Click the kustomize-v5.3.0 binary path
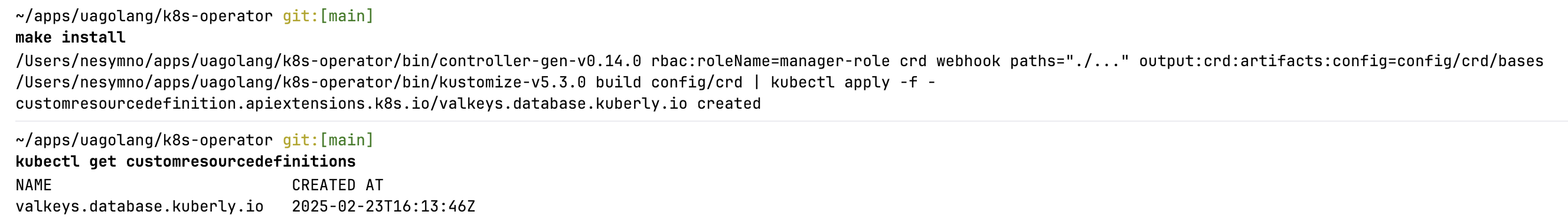1568x221 pixels. (300, 83)
